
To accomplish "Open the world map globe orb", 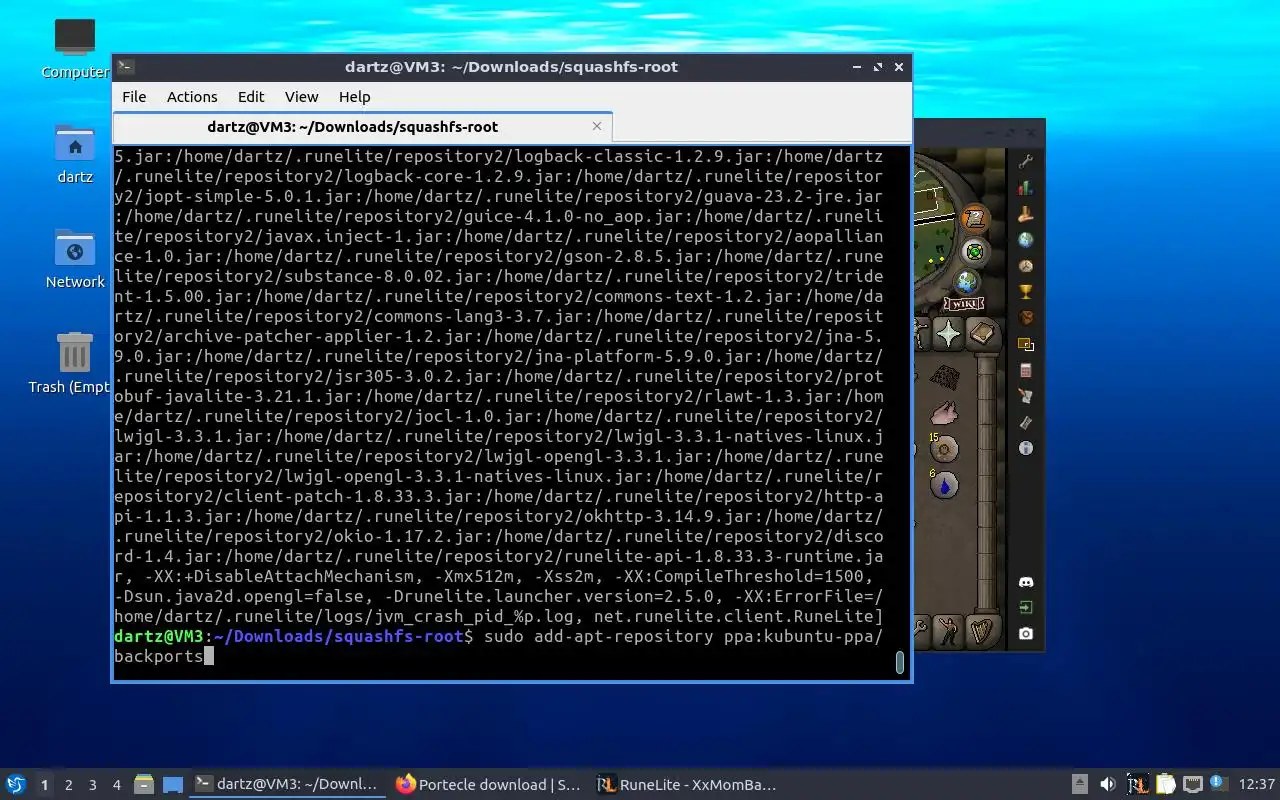I will 967,282.
